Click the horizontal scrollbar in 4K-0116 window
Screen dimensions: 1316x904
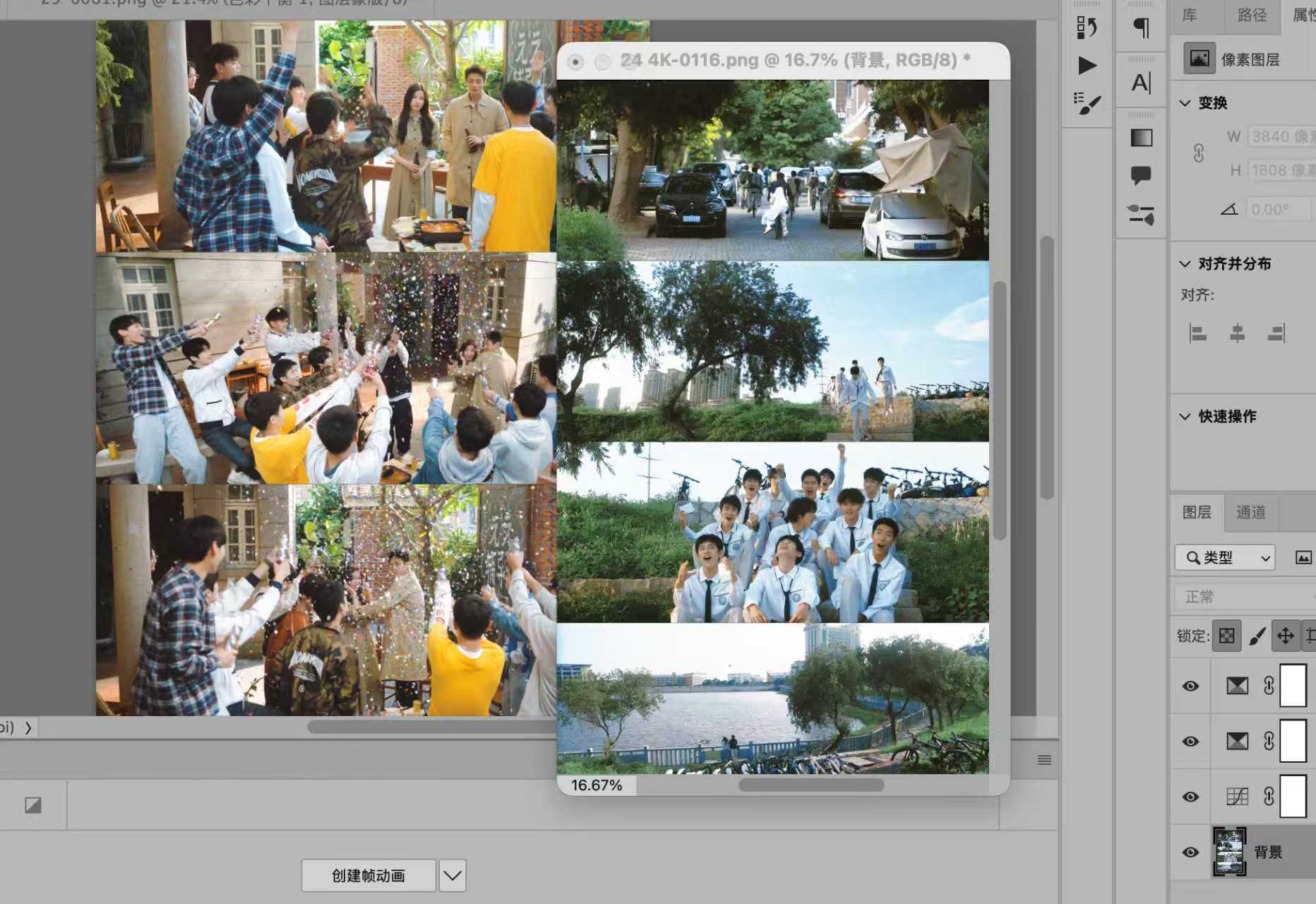click(811, 785)
